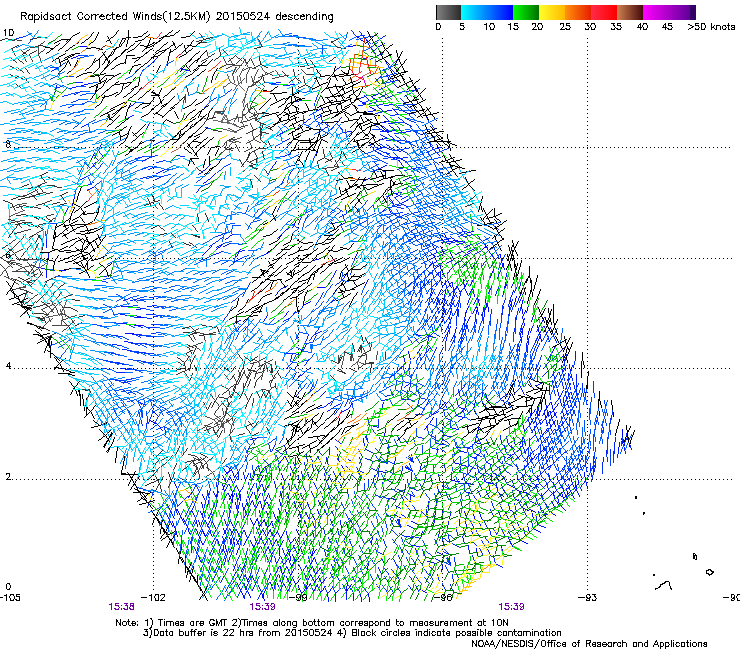Image resolution: width=740 pixels, height=650 pixels.
Task: Click the latitude axis label '2'
Action: pyautogui.click(x=8, y=477)
